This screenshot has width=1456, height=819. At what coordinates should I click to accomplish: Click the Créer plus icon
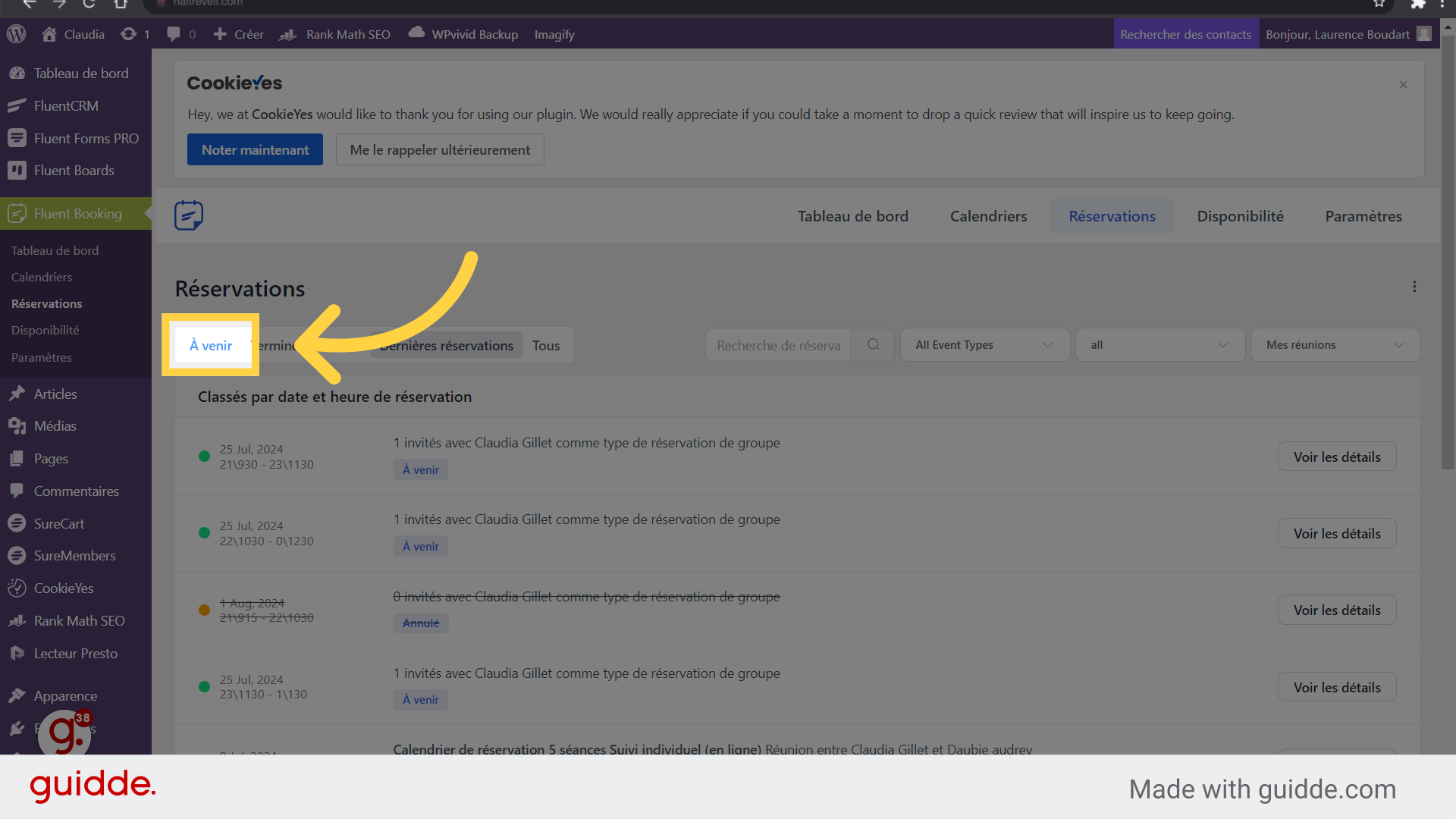(220, 34)
